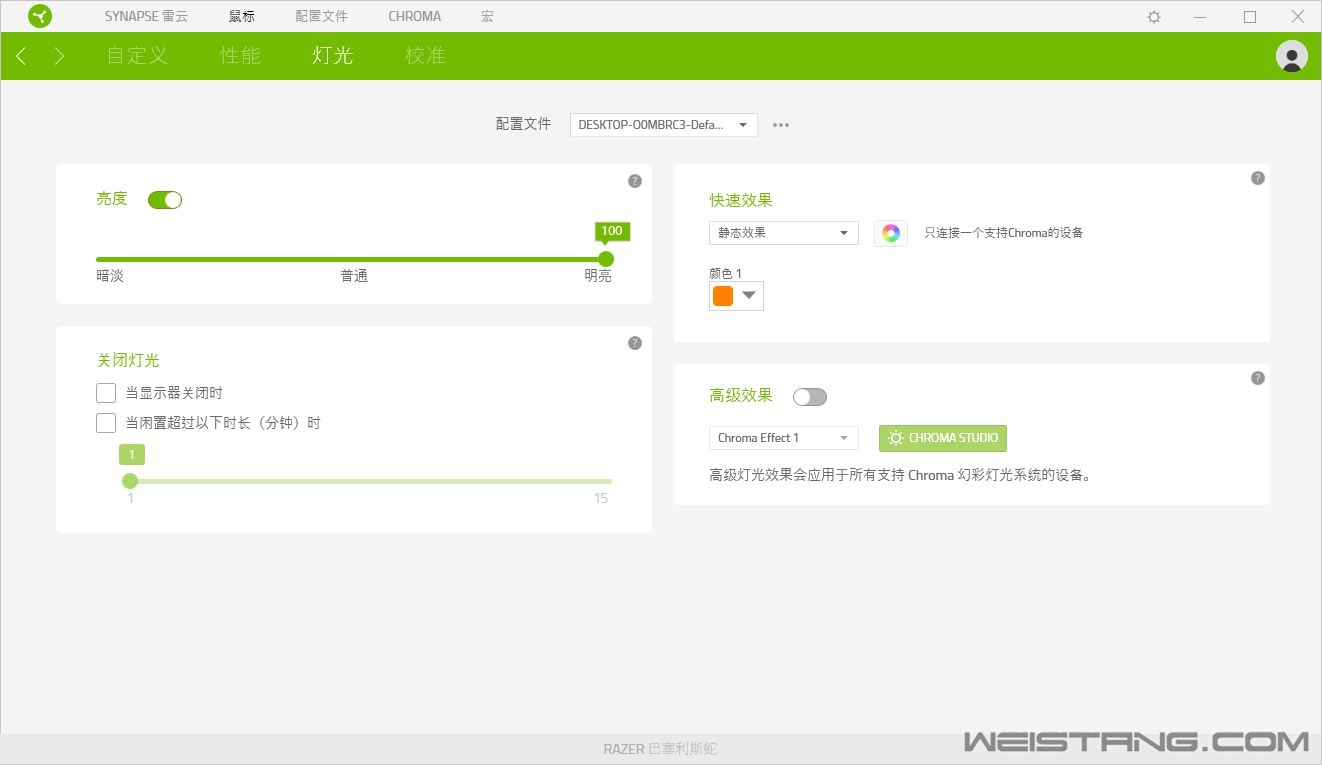
Task: Maximize the Synapse window
Action: 1250,17
